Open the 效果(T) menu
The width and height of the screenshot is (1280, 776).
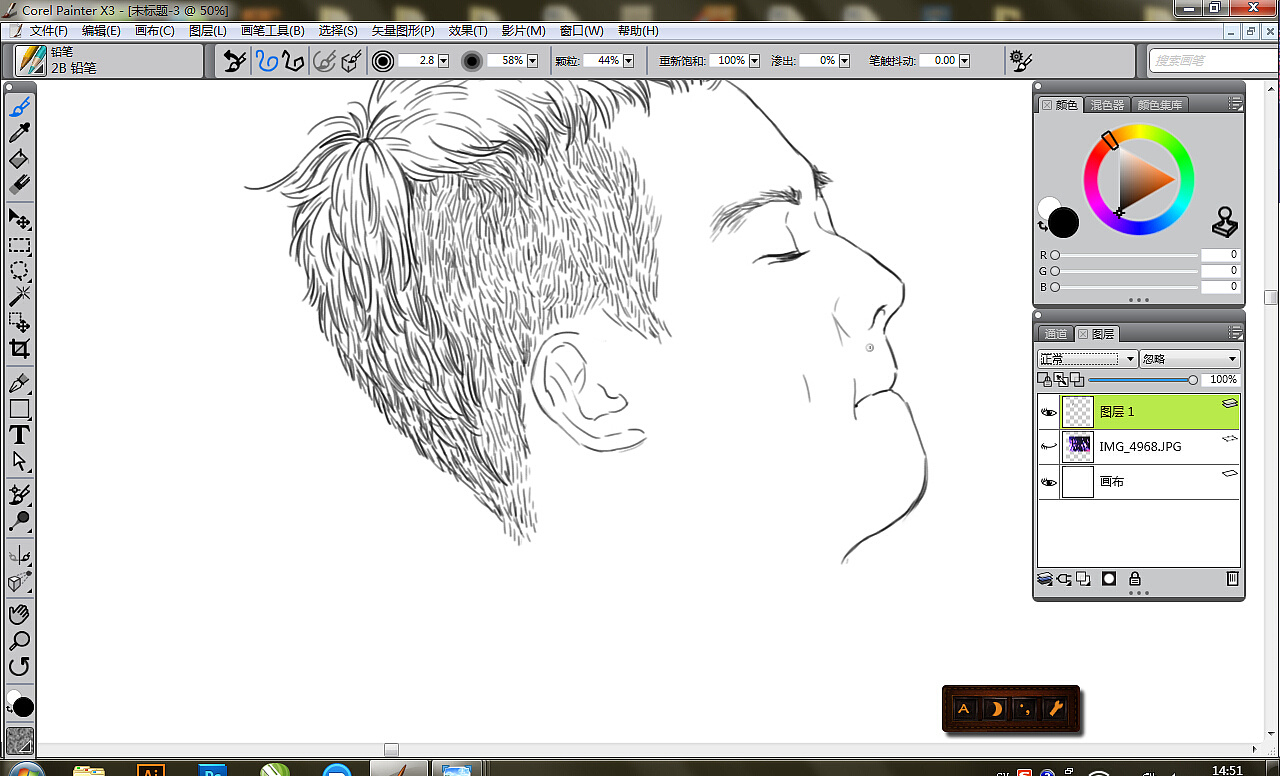pyautogui.click(x=468, y=31)
